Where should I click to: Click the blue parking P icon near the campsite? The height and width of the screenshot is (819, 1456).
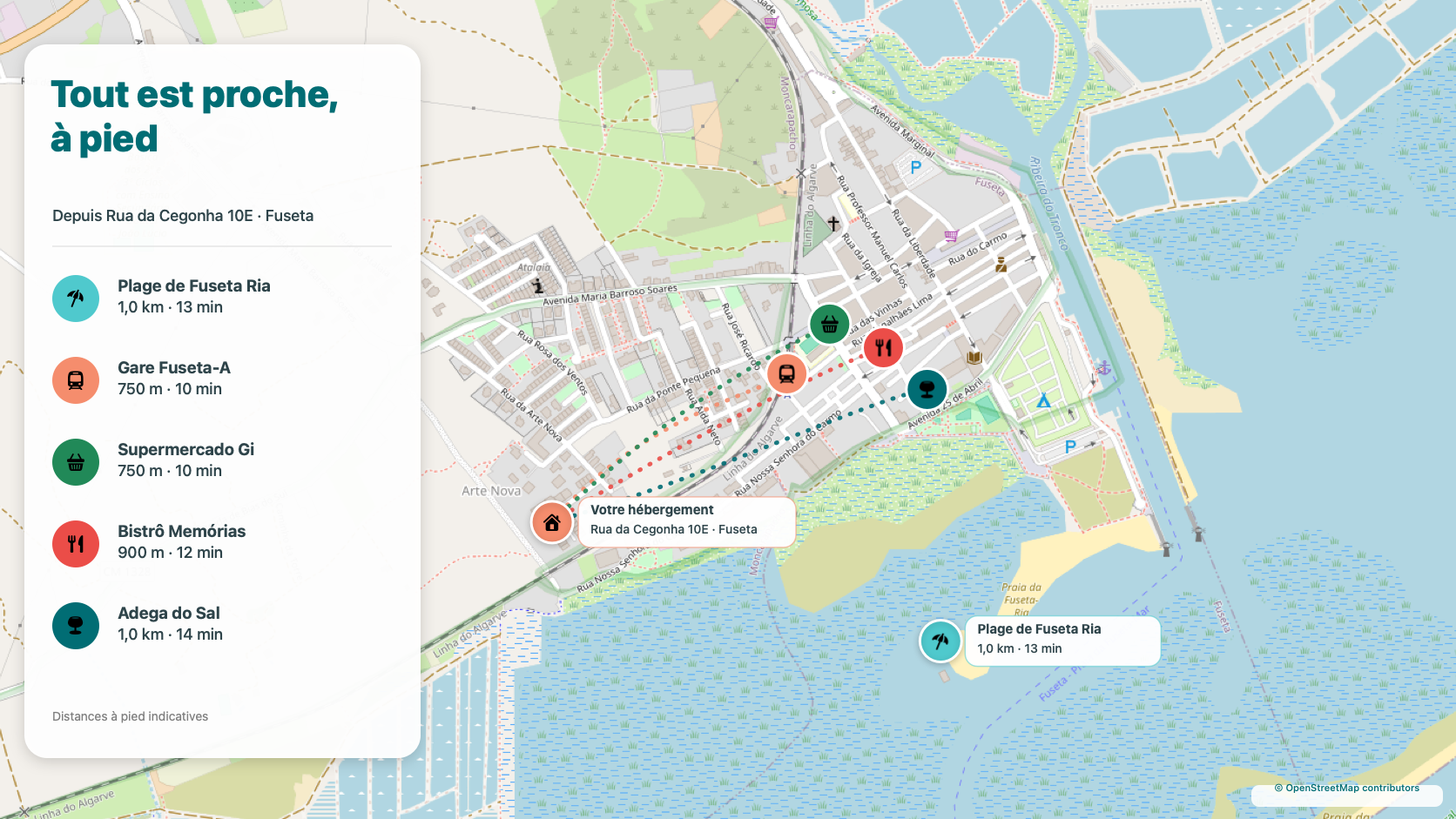1070,446
